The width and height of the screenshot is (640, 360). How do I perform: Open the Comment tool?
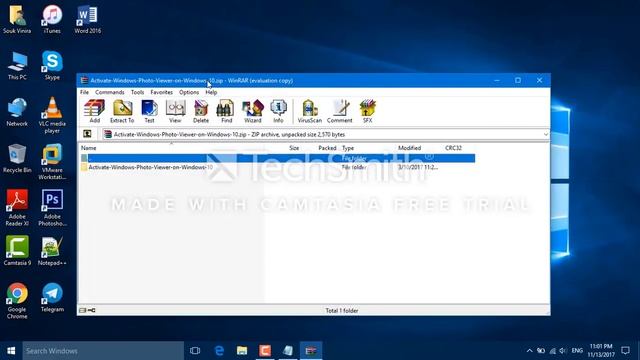click(340, 111)
